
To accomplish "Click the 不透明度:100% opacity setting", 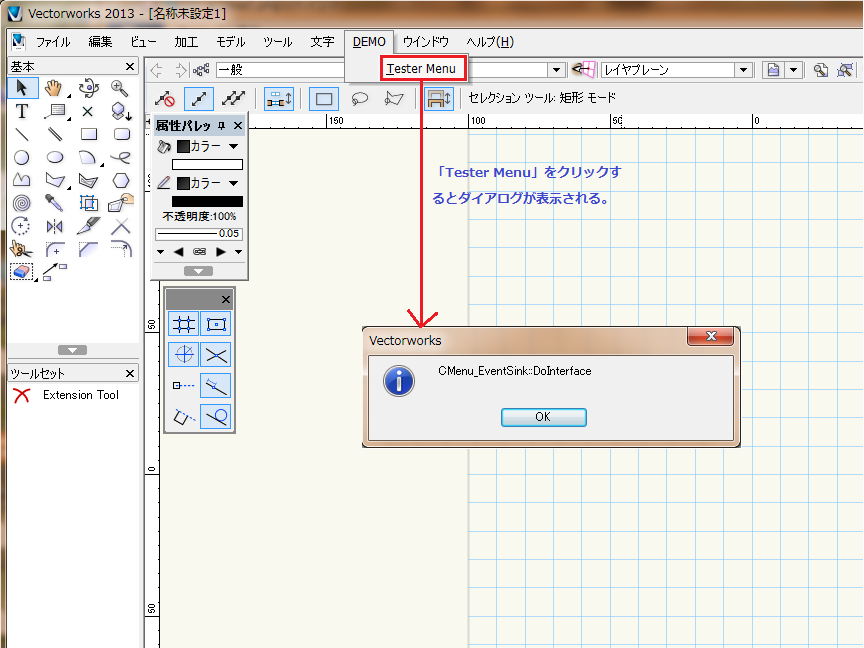I will [x=199, y=217].
